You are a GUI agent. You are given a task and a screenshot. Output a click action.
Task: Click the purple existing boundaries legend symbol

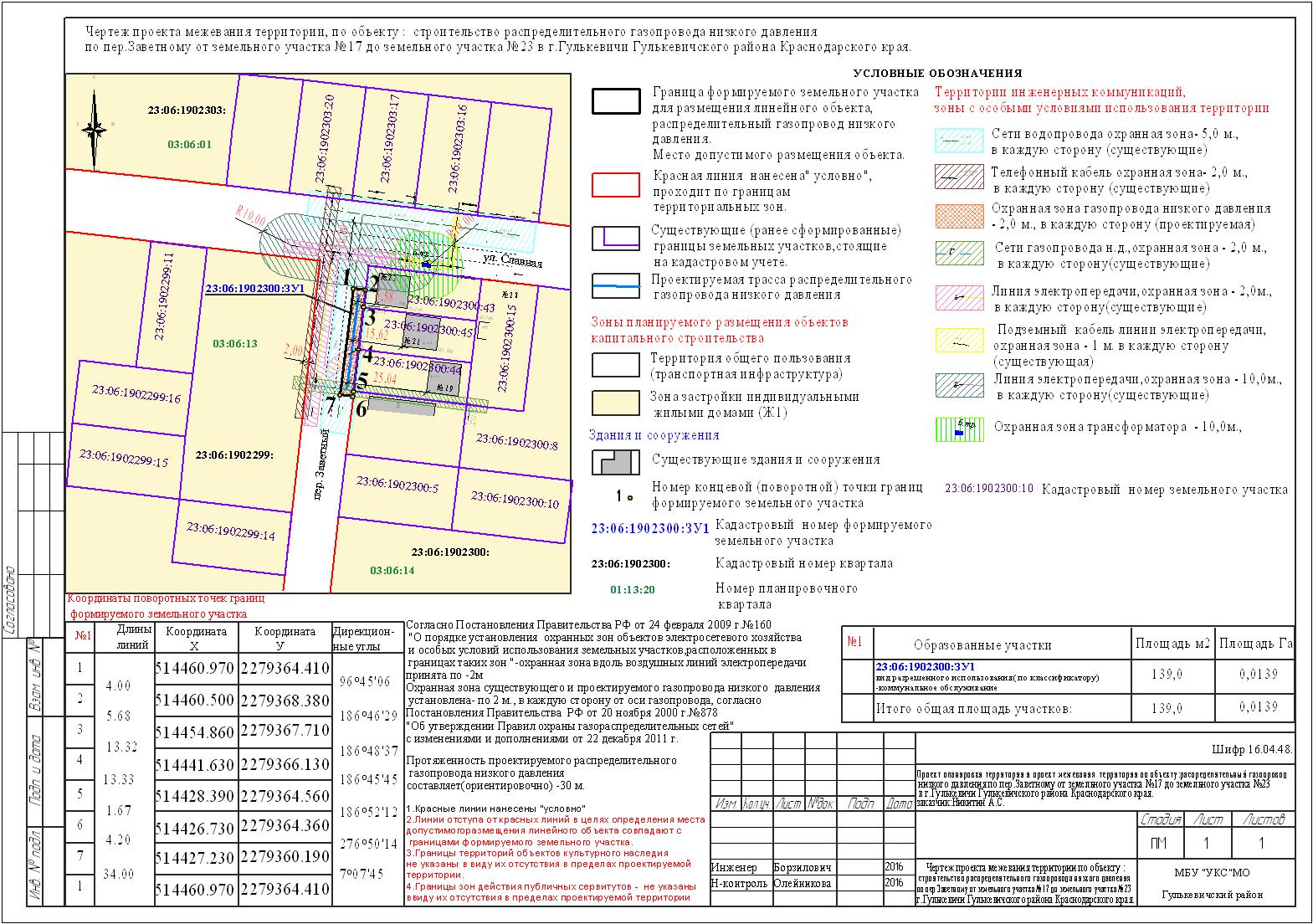click(616, 238)
